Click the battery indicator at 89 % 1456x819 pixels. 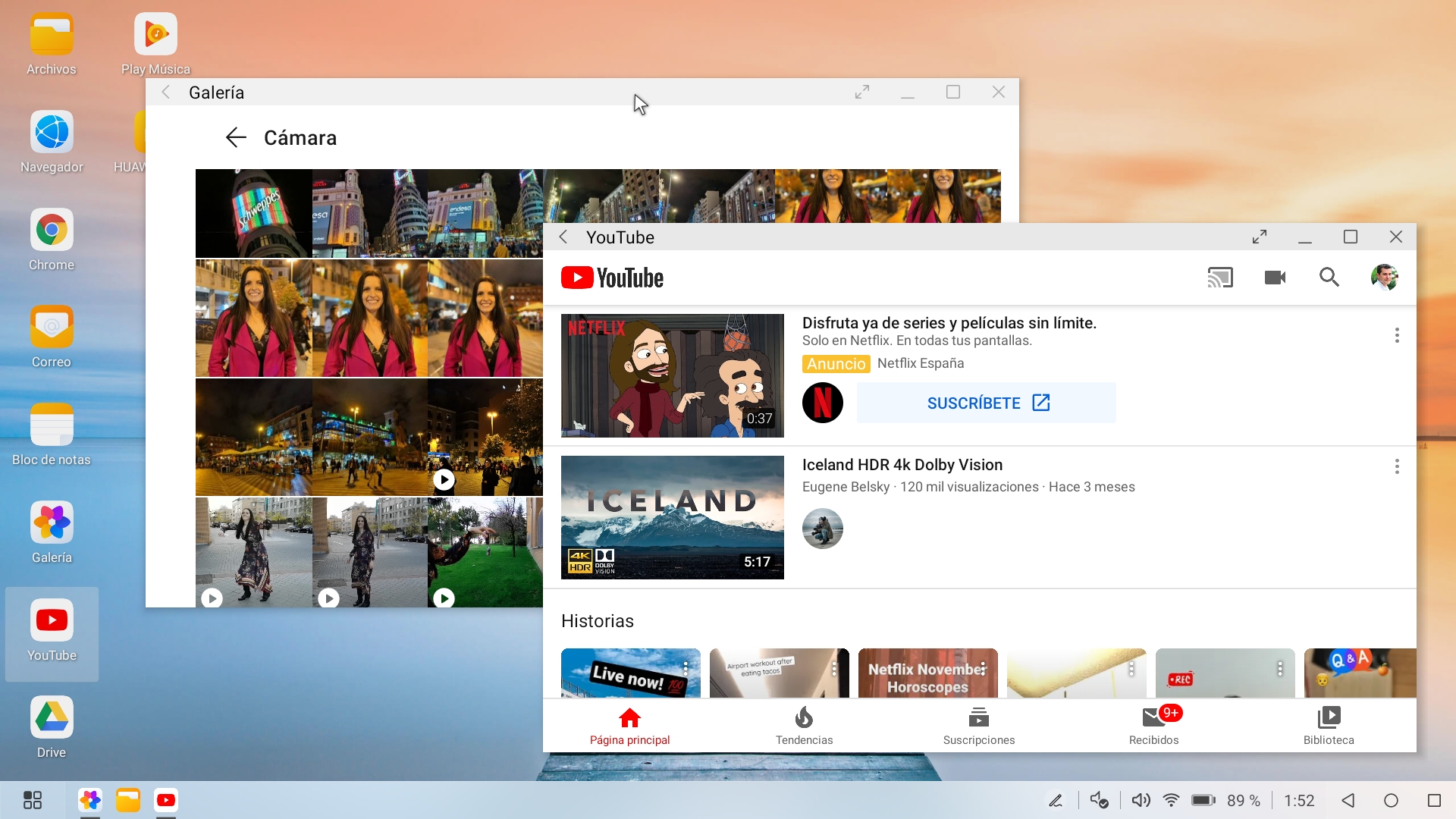(x=1225, y=800)
